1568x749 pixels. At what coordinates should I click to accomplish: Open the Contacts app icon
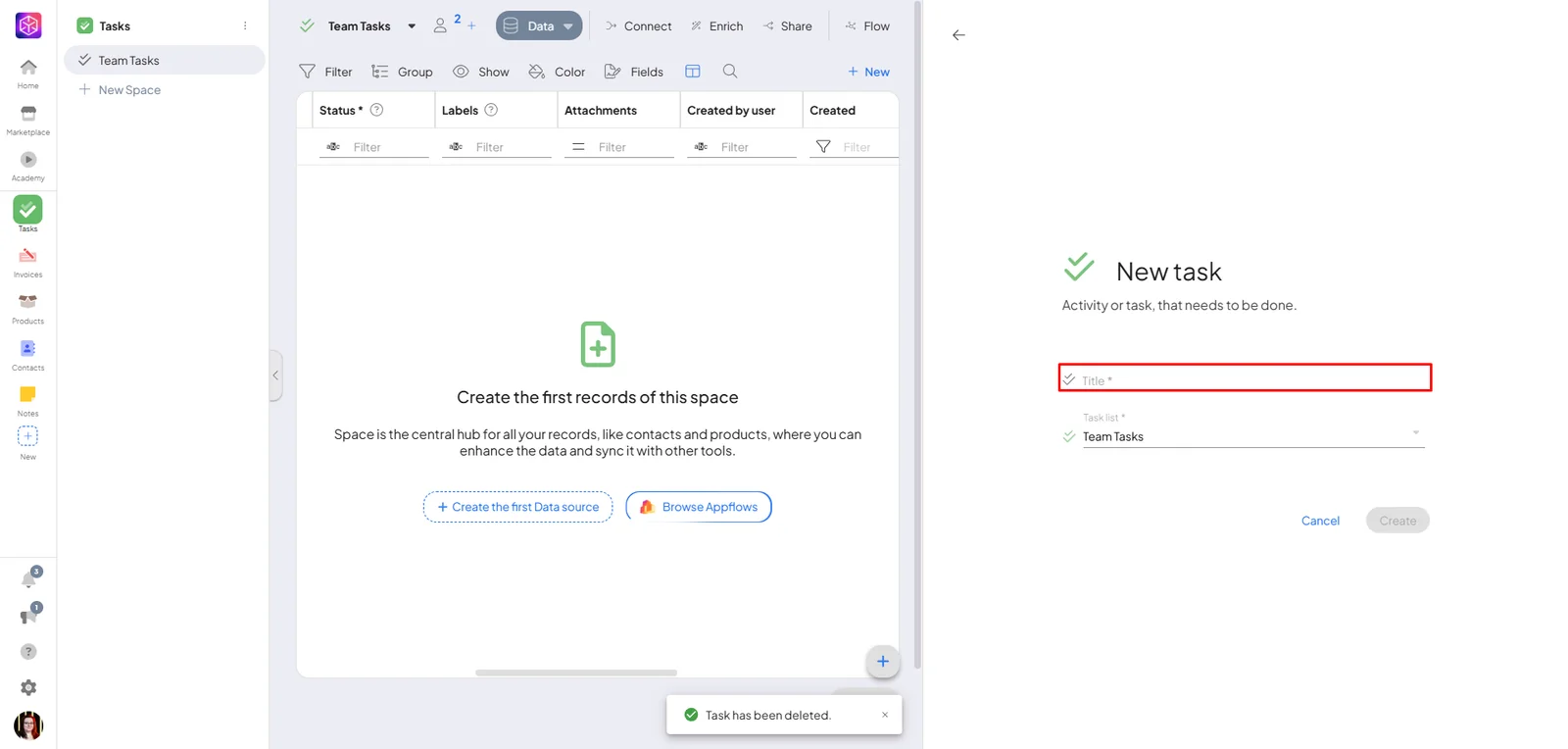pos(27,355)
